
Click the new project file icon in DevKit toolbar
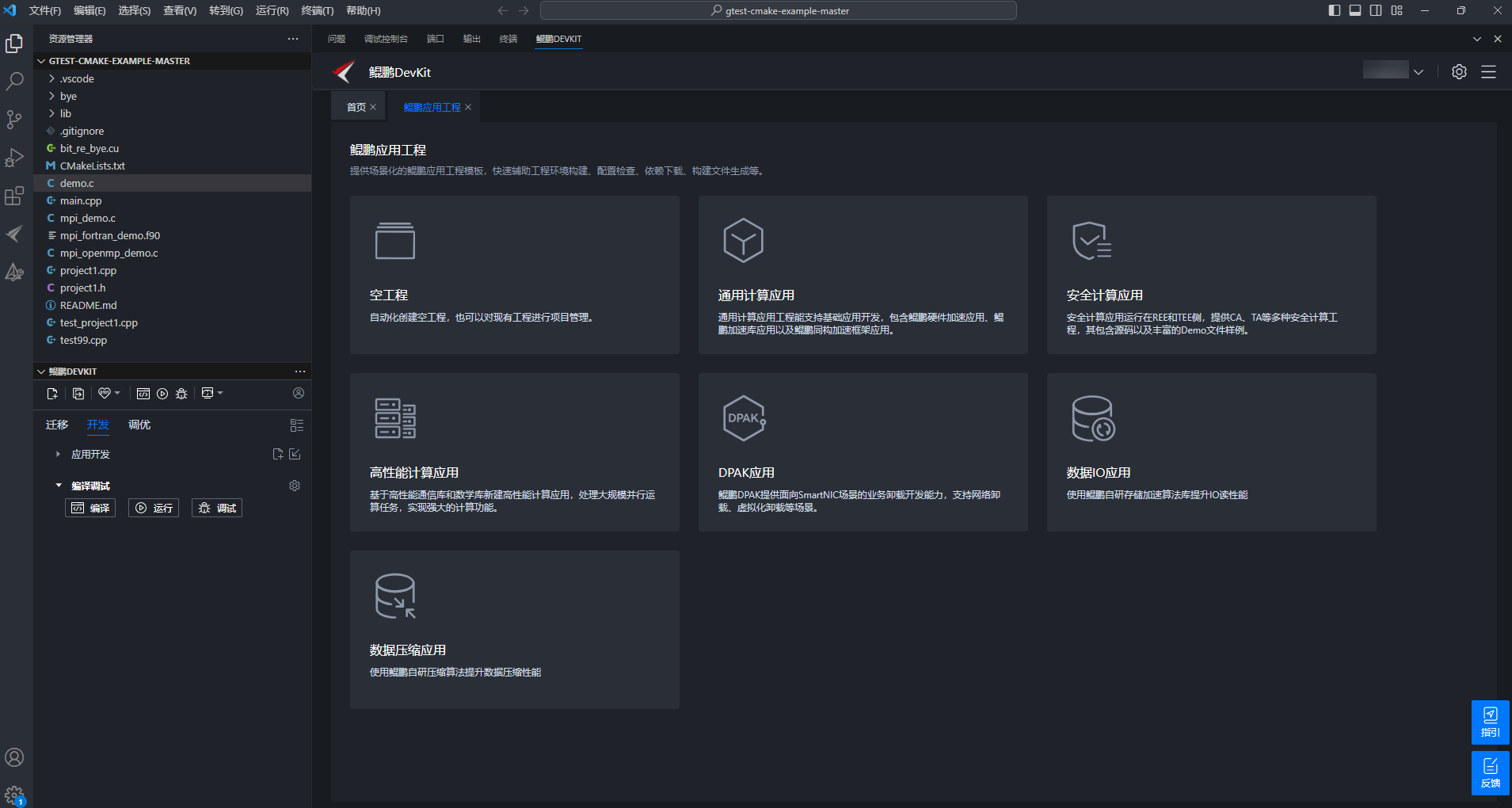pyautogui.click(x=52, y=394)
